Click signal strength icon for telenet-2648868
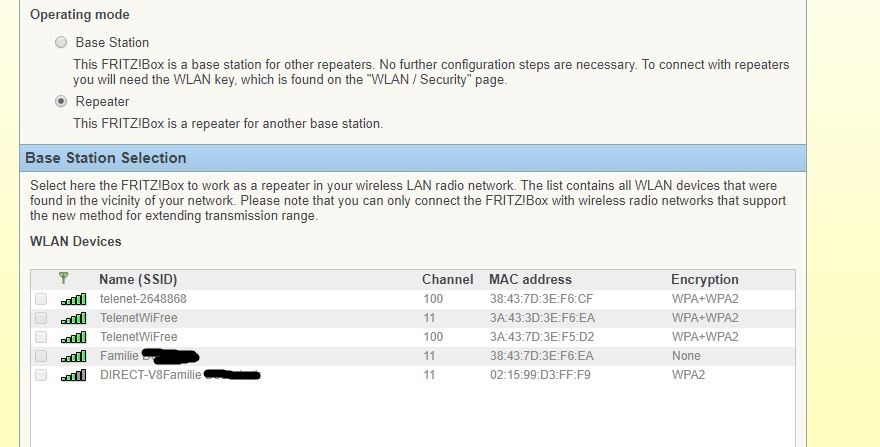Viewport: 880px width, 447px height. (73, 299)
